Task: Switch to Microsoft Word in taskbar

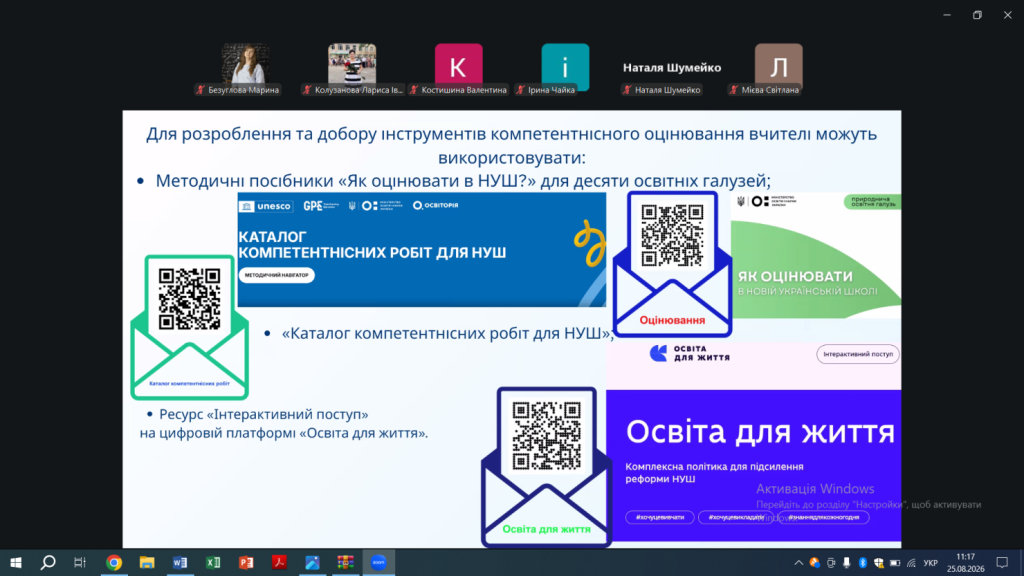Action: [180, 562]
